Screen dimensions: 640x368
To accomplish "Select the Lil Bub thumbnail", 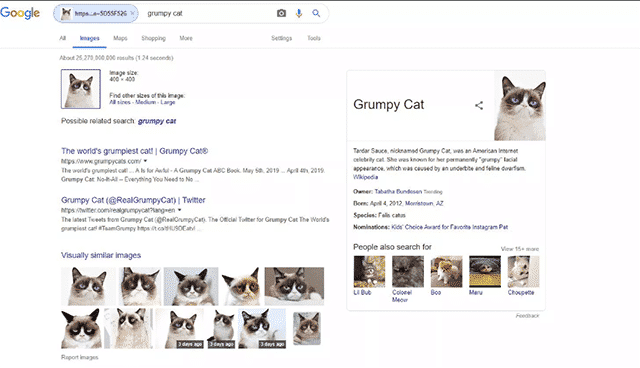I will pos(369,272).
